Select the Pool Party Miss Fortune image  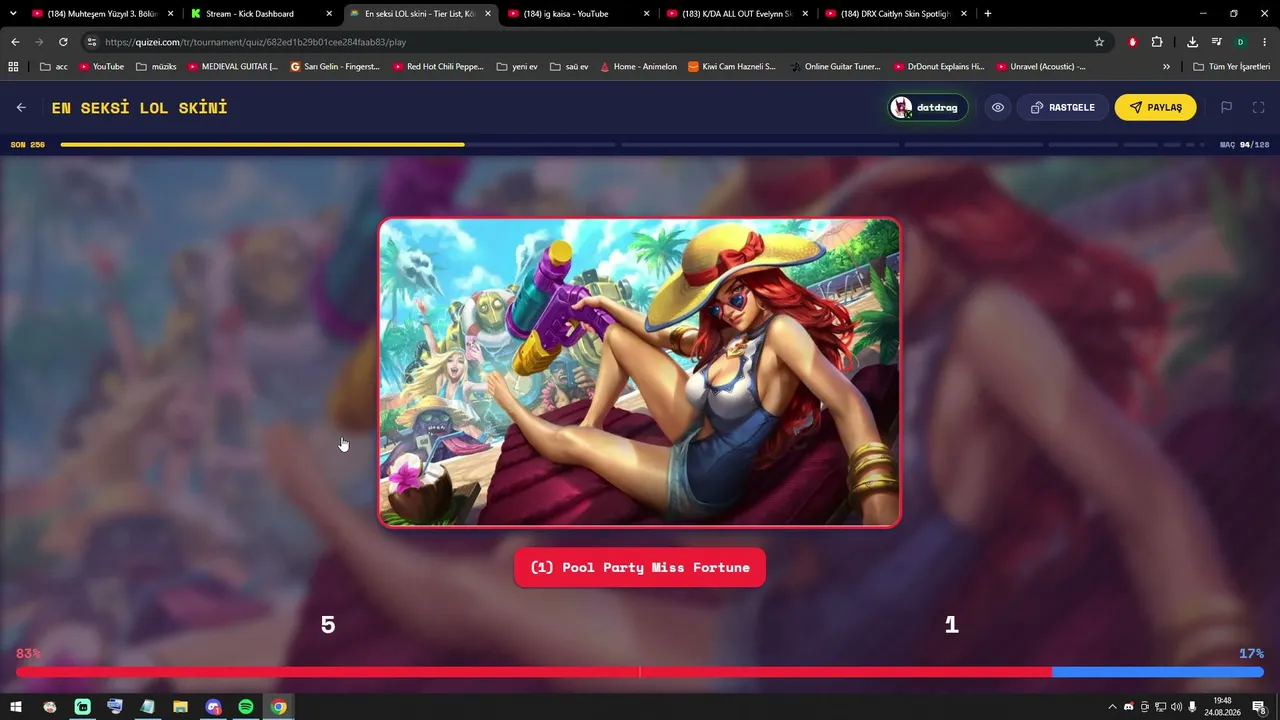(x=640, y=372)
